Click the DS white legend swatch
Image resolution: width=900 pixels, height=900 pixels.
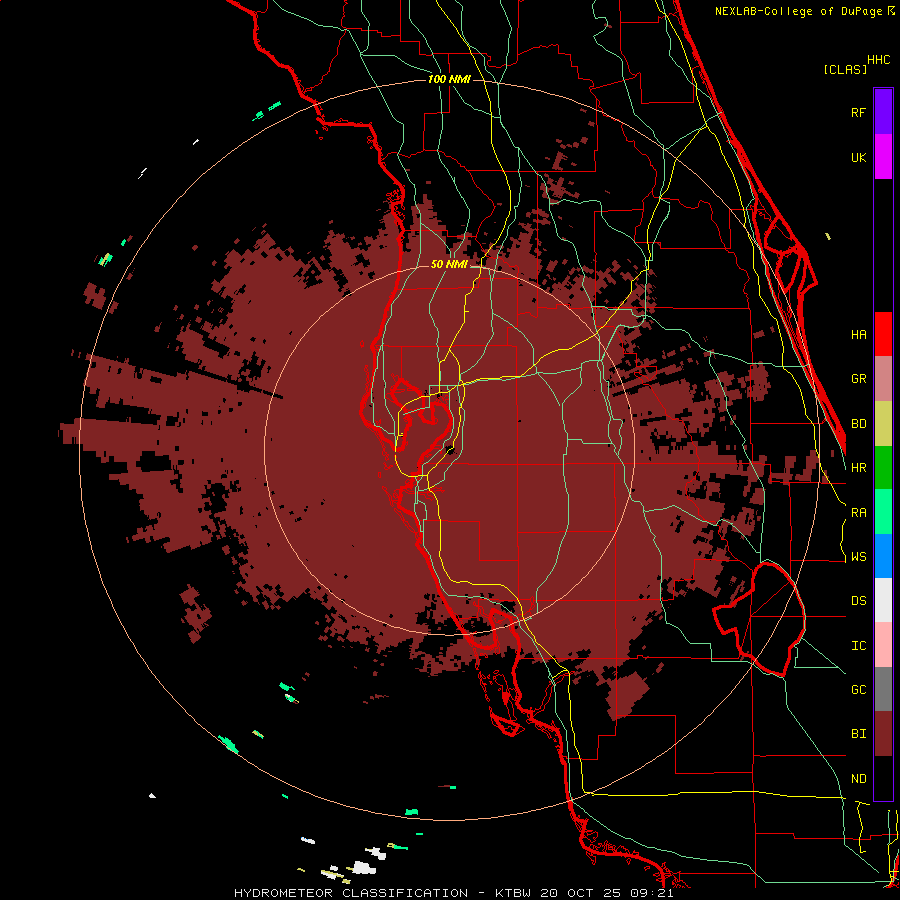tap(883, 600)
